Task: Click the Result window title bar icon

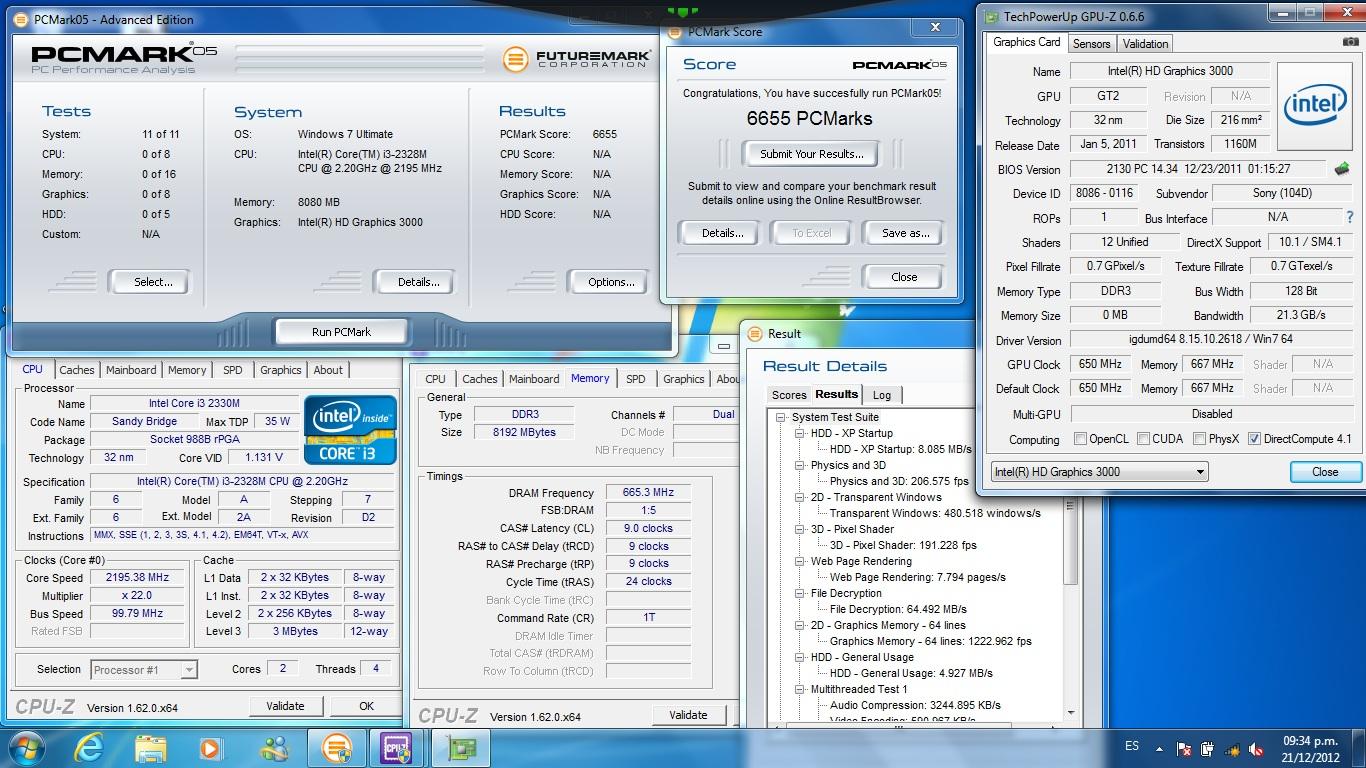Action: tap(756, 334)
